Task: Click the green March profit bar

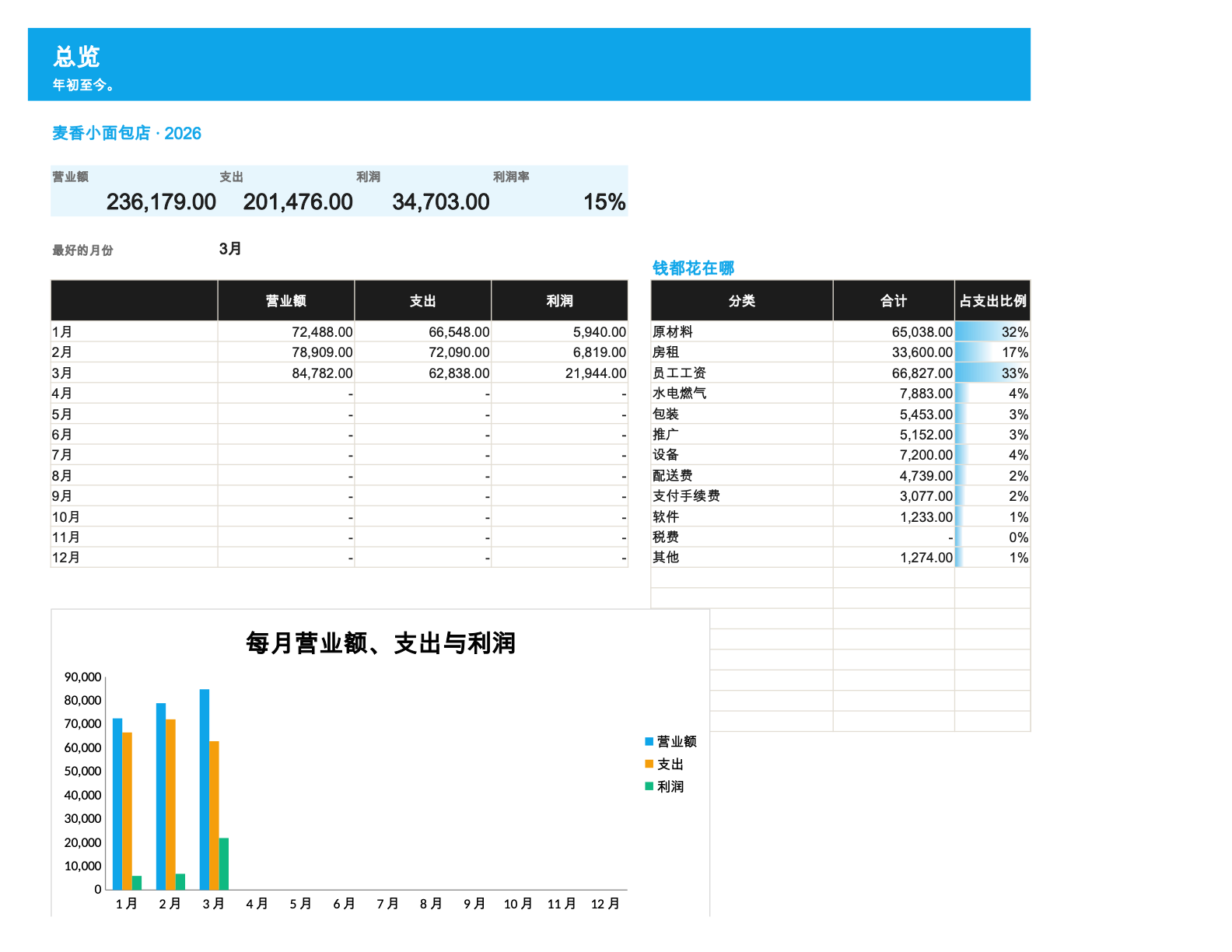Action: coord(224,863)
